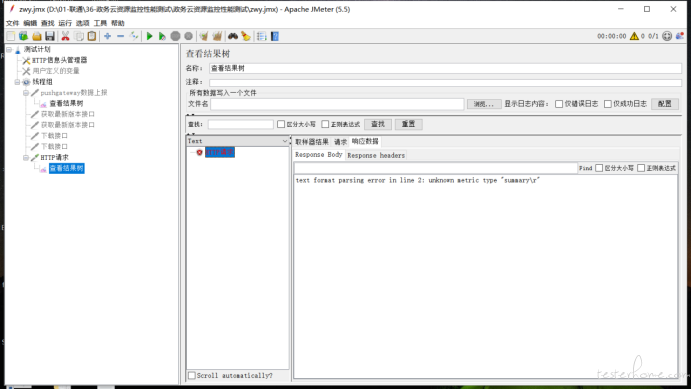Click the Stop test toolbar icon
The image size is (692, 389).
(175, 36)
